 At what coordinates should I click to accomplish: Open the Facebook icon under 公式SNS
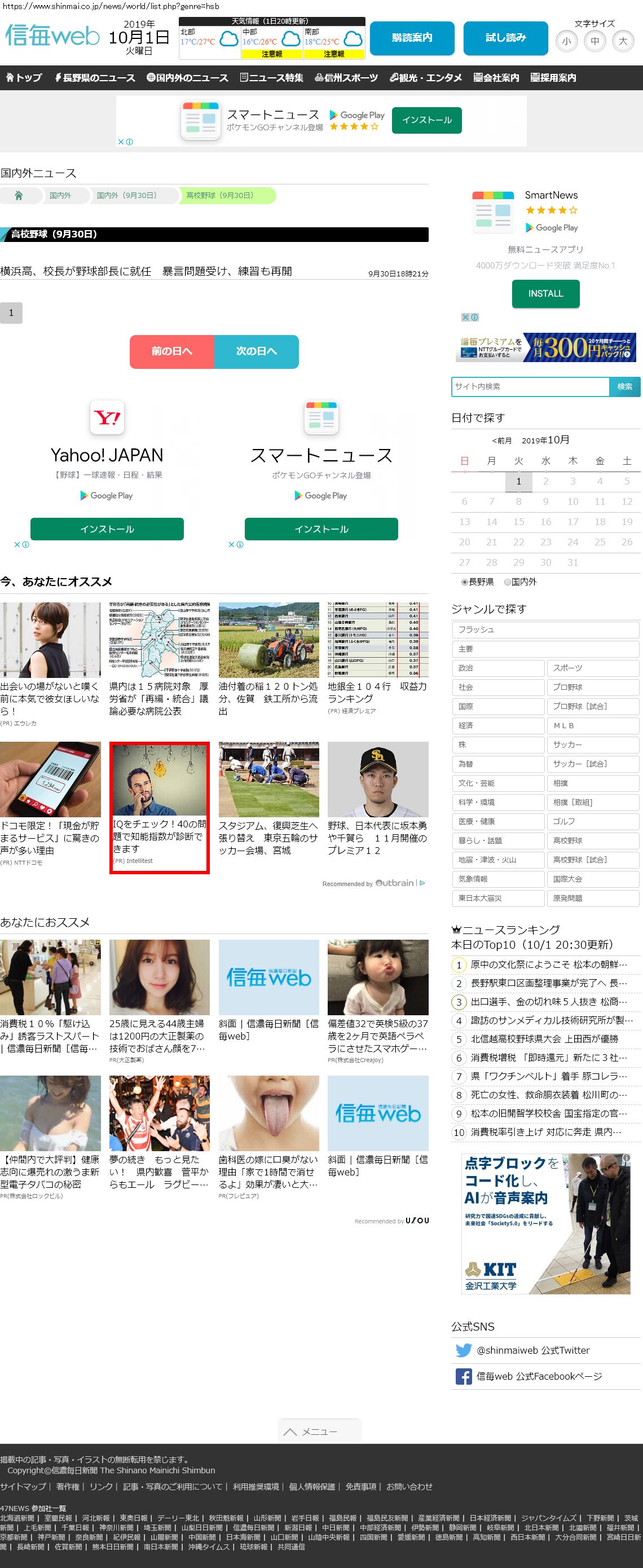[464, 1376]
